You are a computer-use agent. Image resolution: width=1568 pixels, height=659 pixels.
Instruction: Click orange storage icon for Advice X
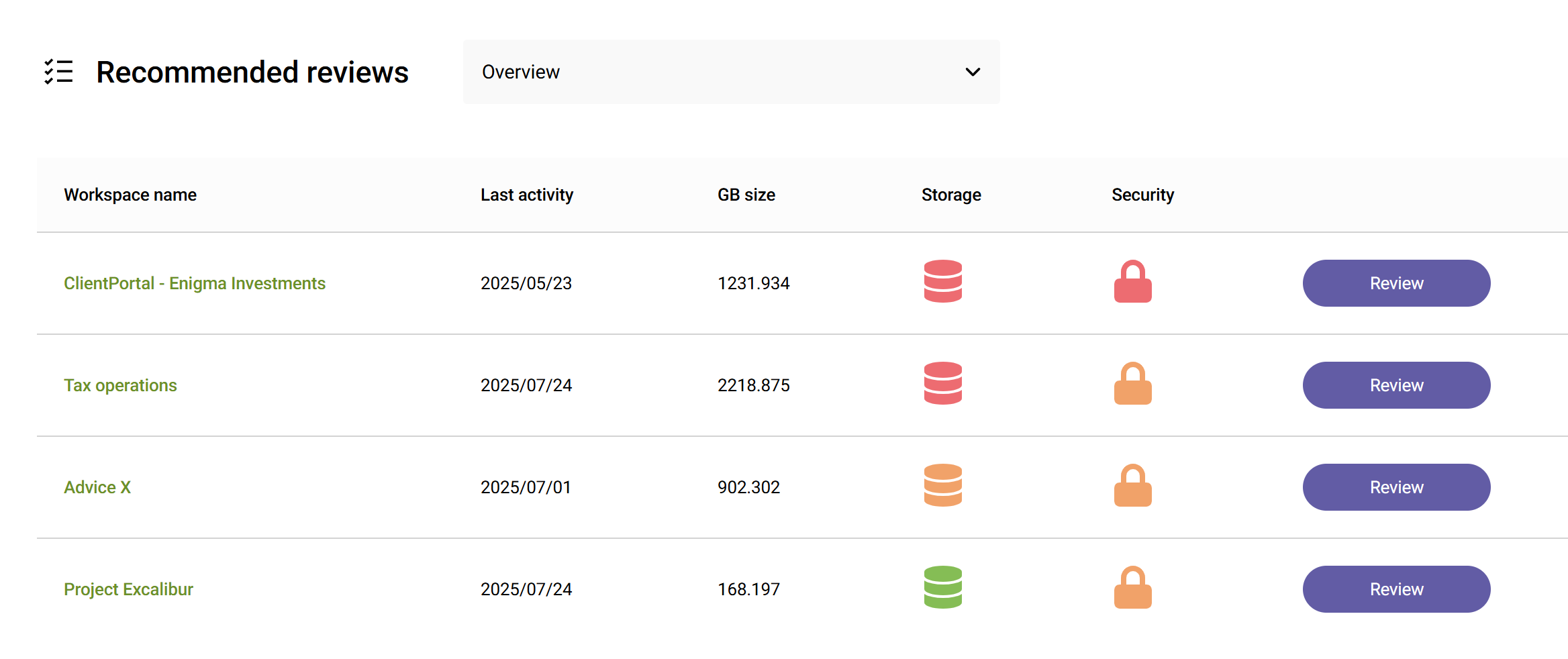click(x=943, y=486)
